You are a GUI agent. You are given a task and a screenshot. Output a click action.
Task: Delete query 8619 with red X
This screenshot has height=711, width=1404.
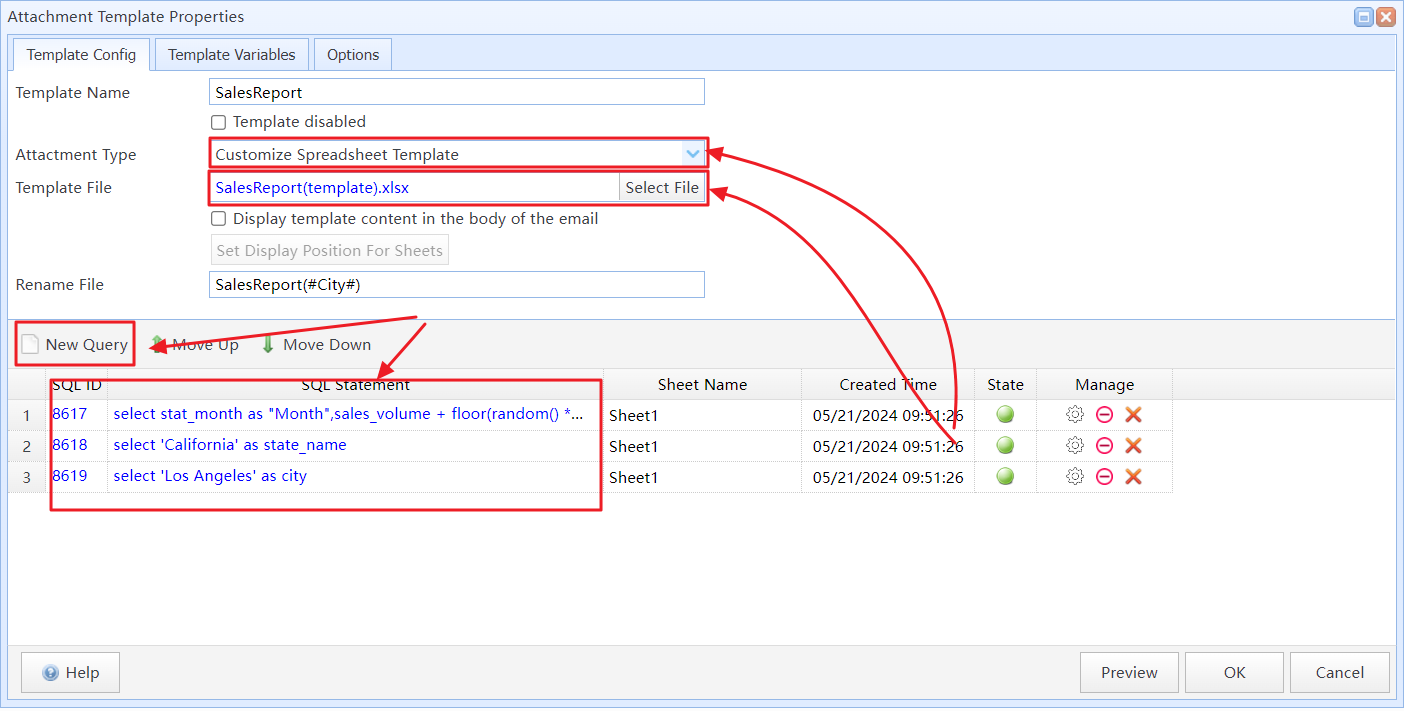[1134, 476]
